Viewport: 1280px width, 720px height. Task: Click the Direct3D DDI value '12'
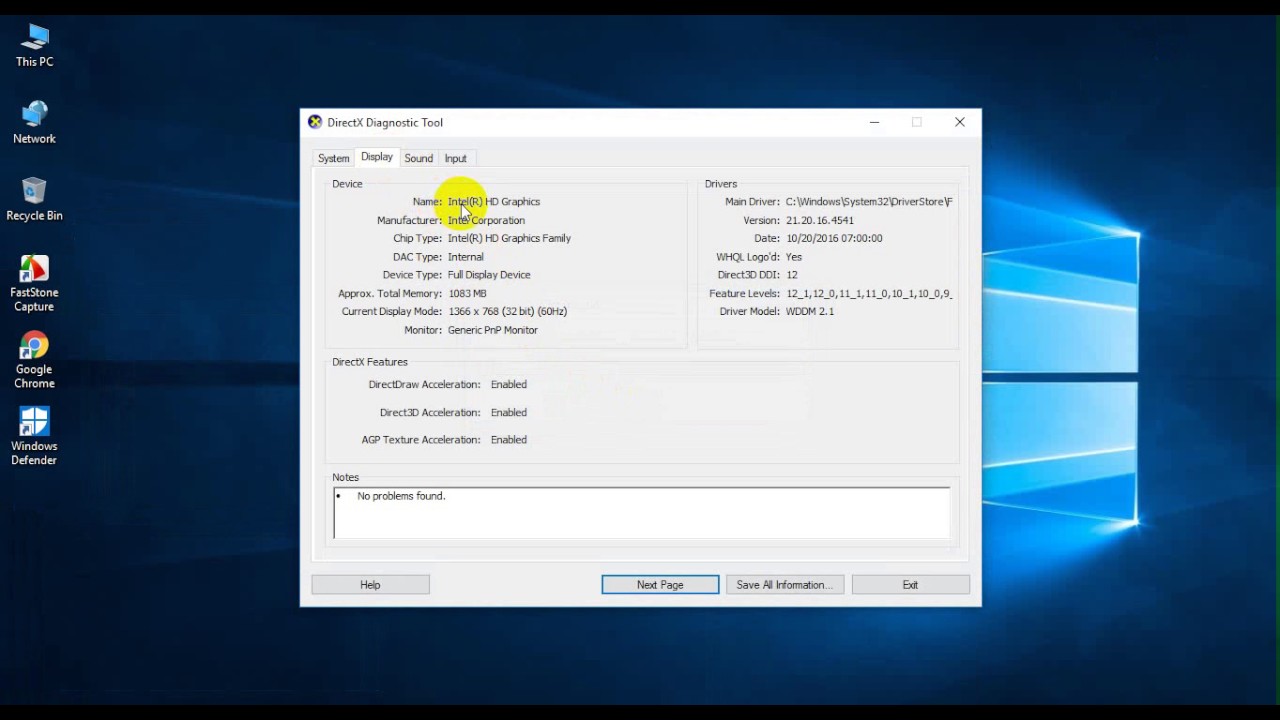pos(792,275)
